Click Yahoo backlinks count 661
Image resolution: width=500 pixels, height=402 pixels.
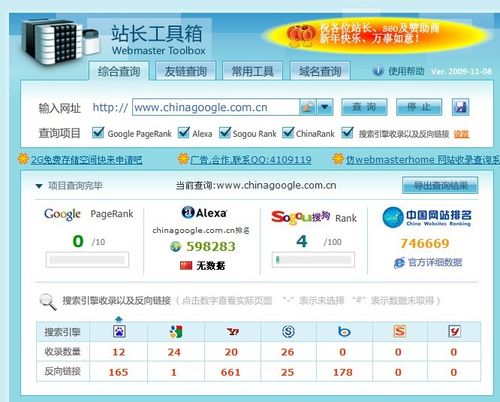tap(230, 372)
